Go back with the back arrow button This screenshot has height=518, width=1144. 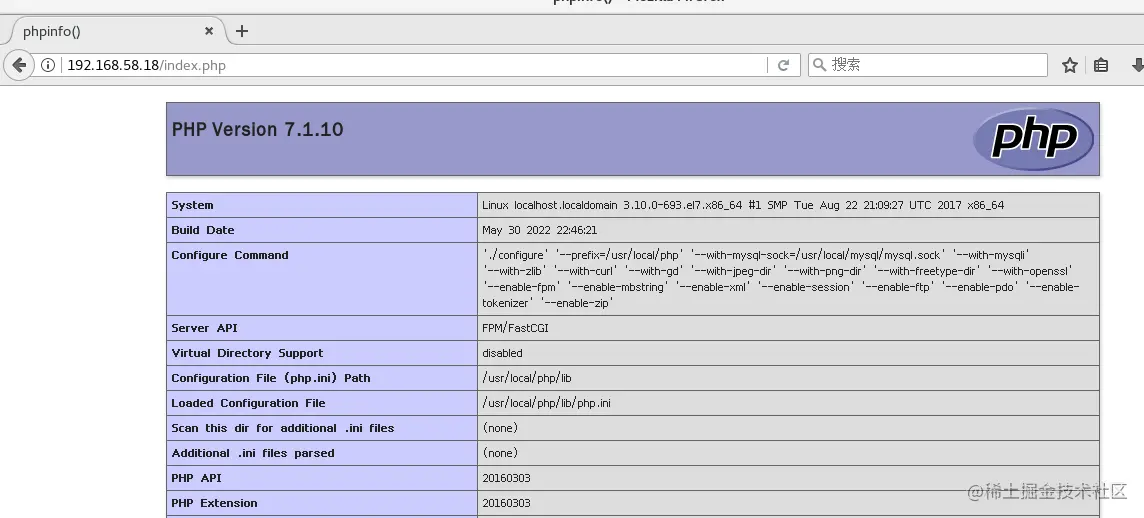click(19, 65)
